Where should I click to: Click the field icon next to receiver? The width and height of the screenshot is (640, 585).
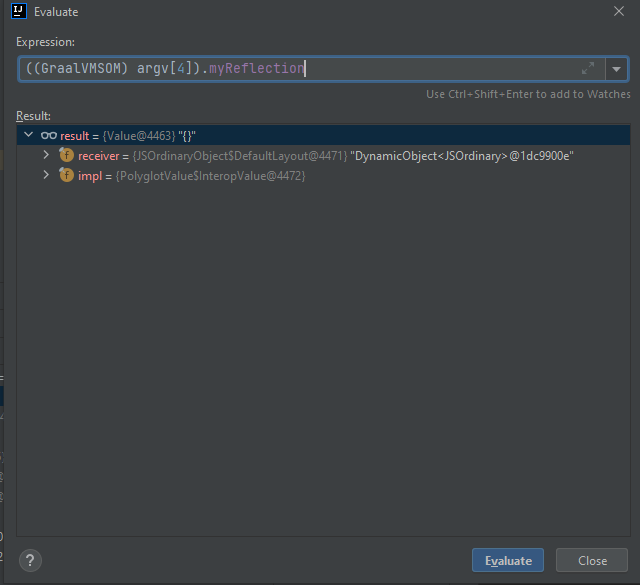click(x=66, y=155)
